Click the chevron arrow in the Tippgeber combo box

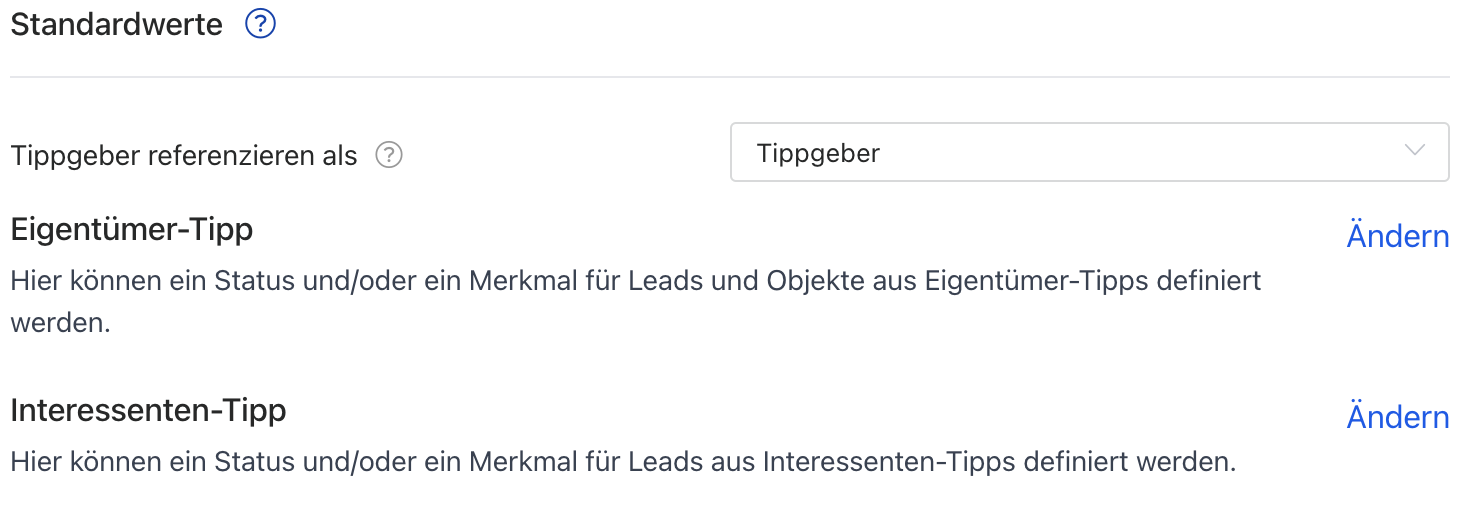(x=1414, y=152)
